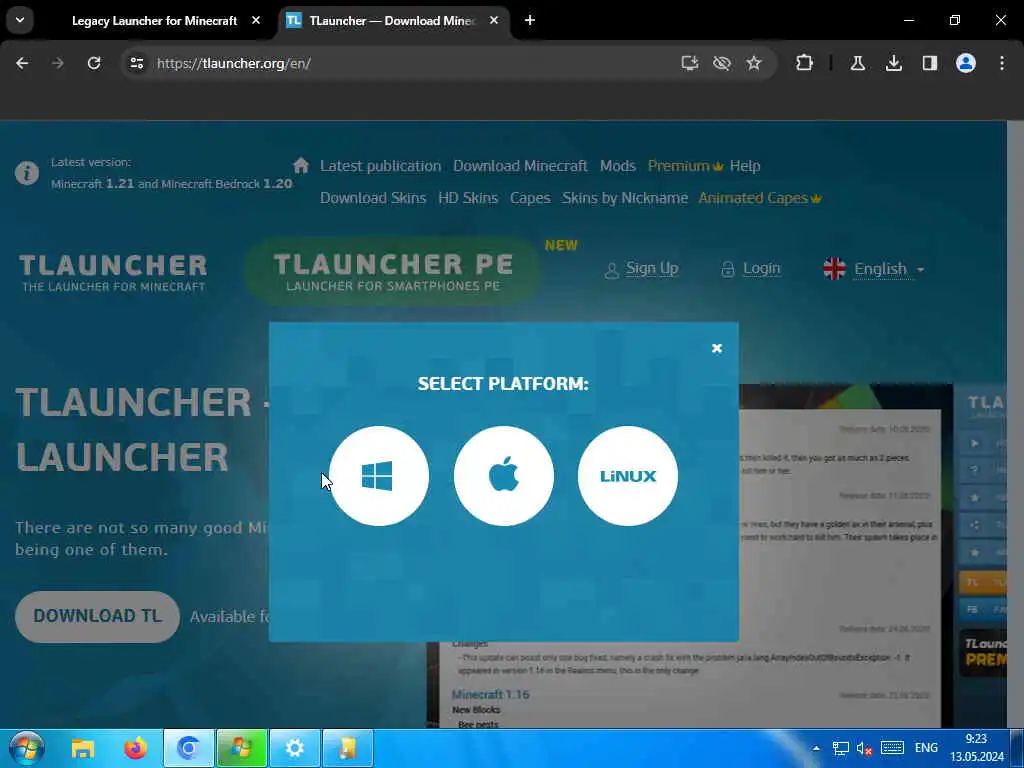Open the Capes link

[x=530, y=198]
